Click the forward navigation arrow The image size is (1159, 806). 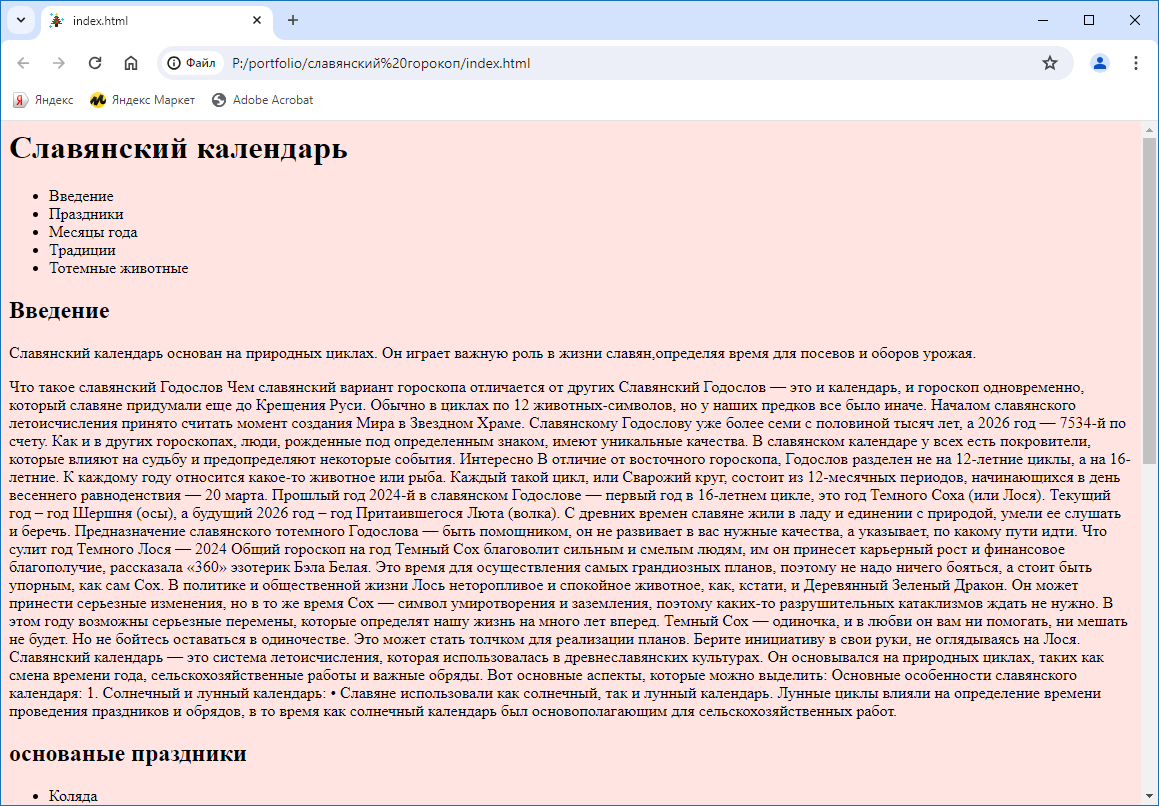coord(59,63)
